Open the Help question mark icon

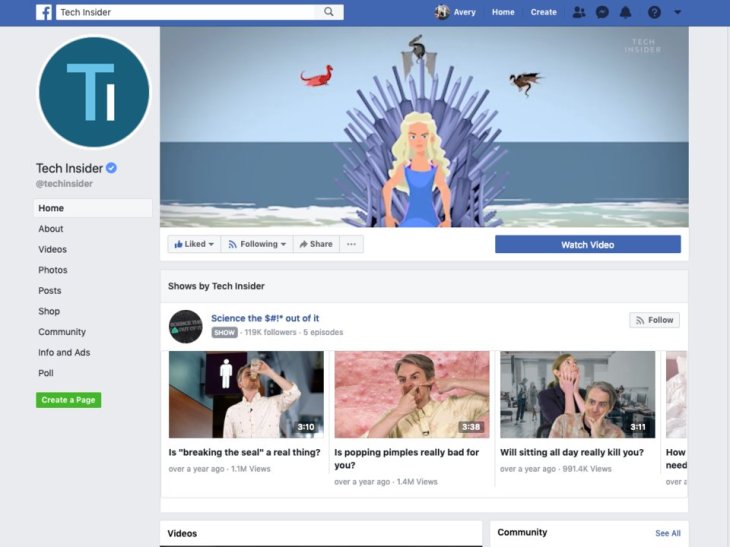(x=654, y=12)
